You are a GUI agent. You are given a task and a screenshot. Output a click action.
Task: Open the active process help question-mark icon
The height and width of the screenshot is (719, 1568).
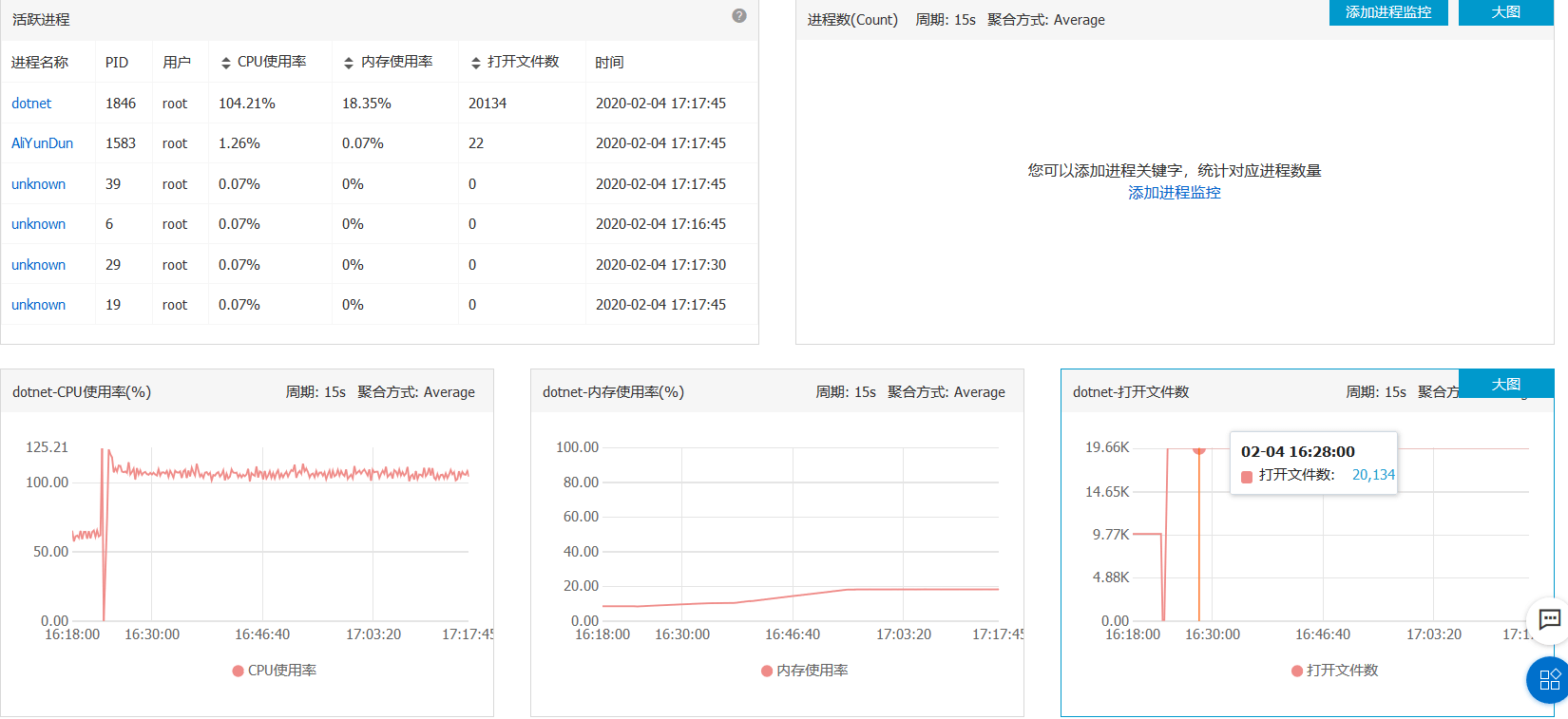pos(739,16)
